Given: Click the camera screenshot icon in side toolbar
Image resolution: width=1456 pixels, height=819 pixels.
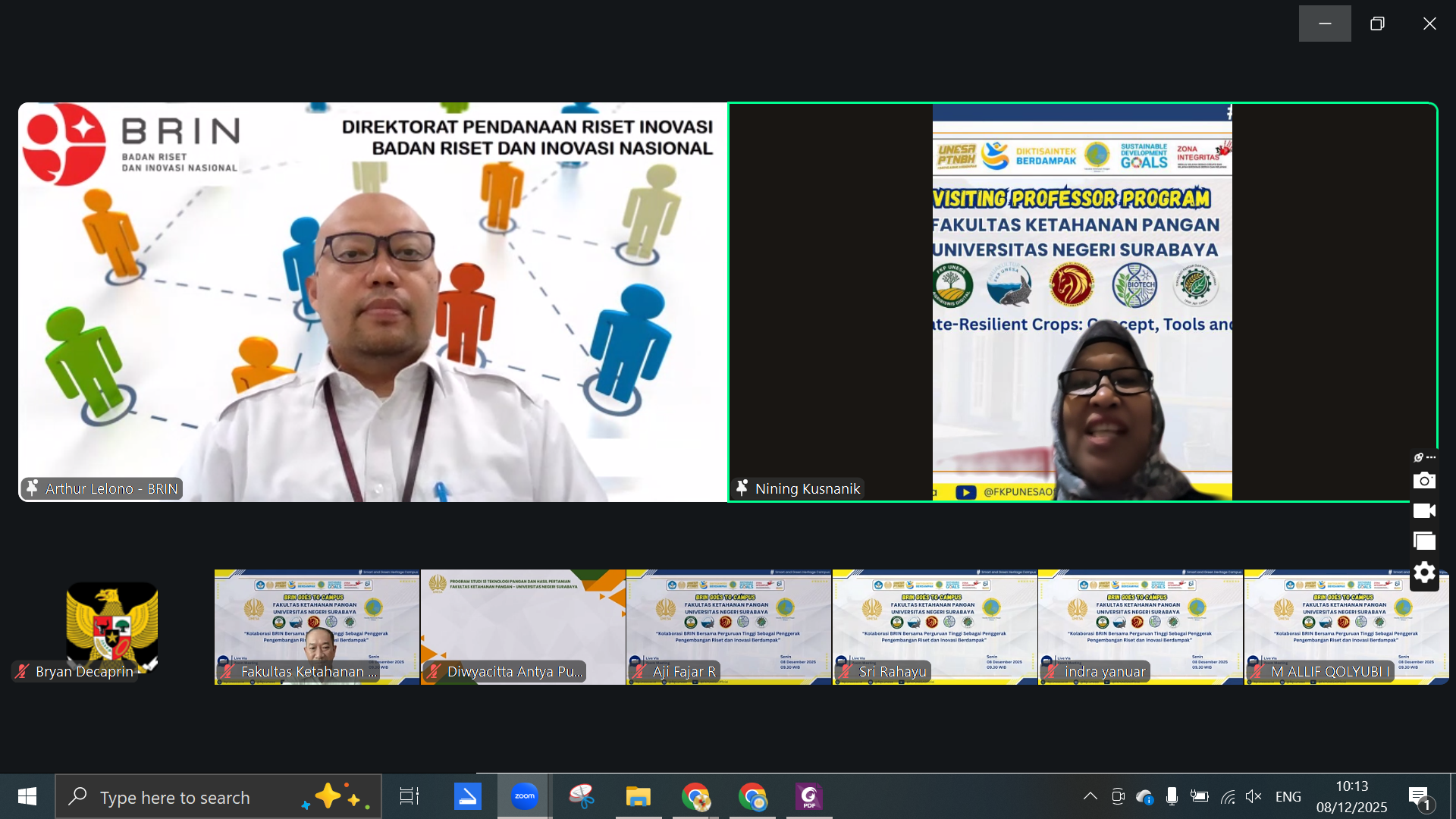Looking at the screenshot, I should (x=1424, y=481).
